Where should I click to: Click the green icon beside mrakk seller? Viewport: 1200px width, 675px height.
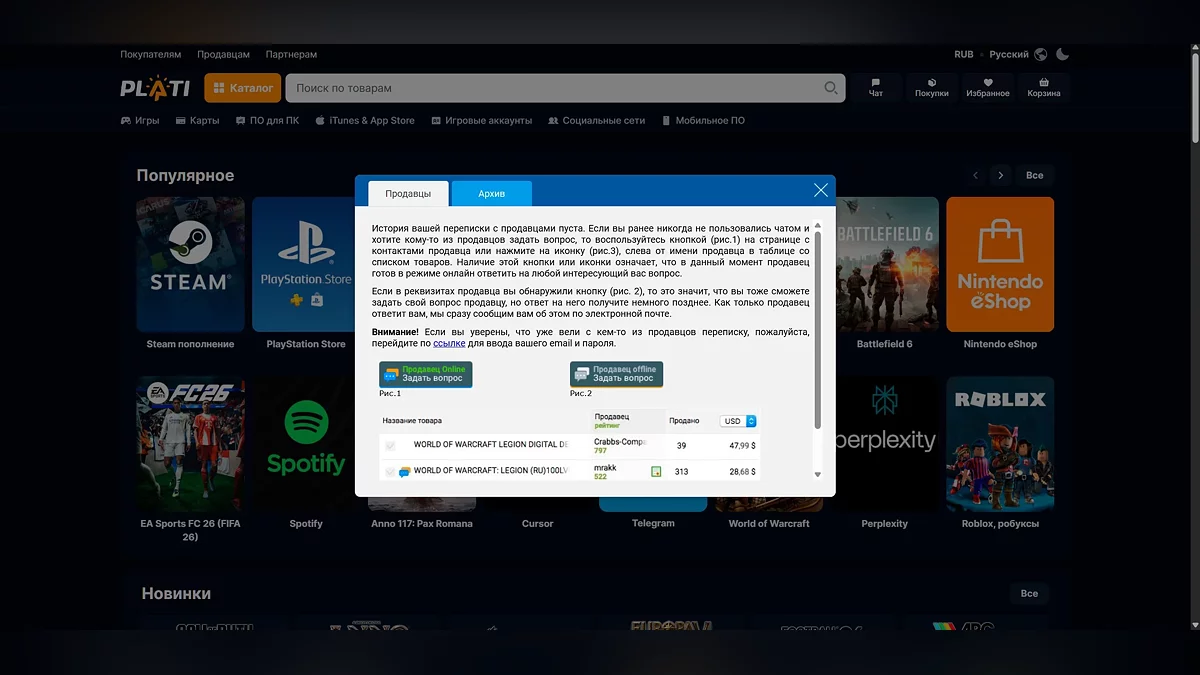point(656,471)
